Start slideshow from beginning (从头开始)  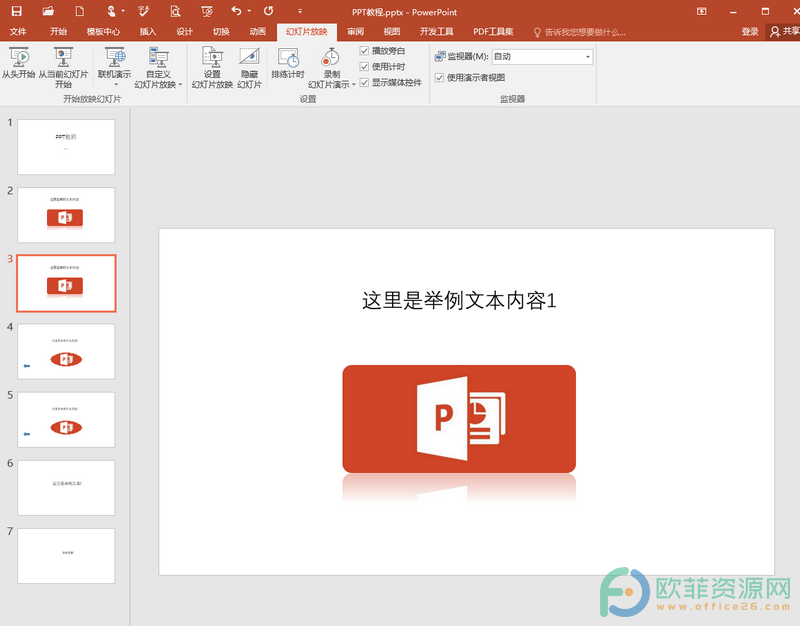pyautogui.click(x=18, y=63)
